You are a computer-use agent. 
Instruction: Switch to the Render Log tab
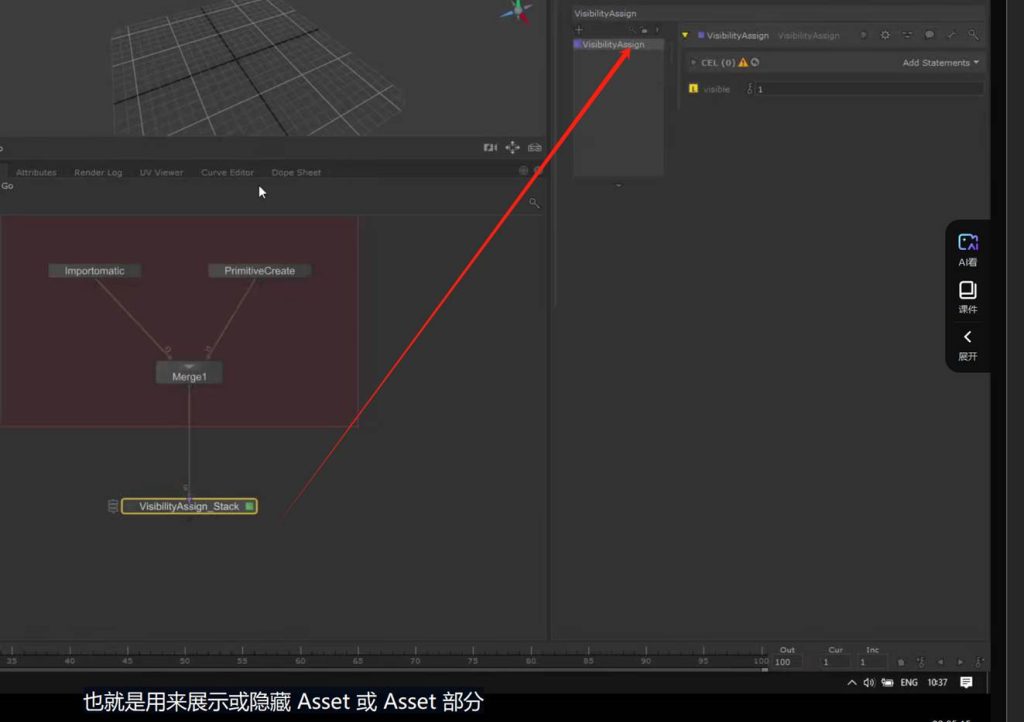[x=98, y=173]
